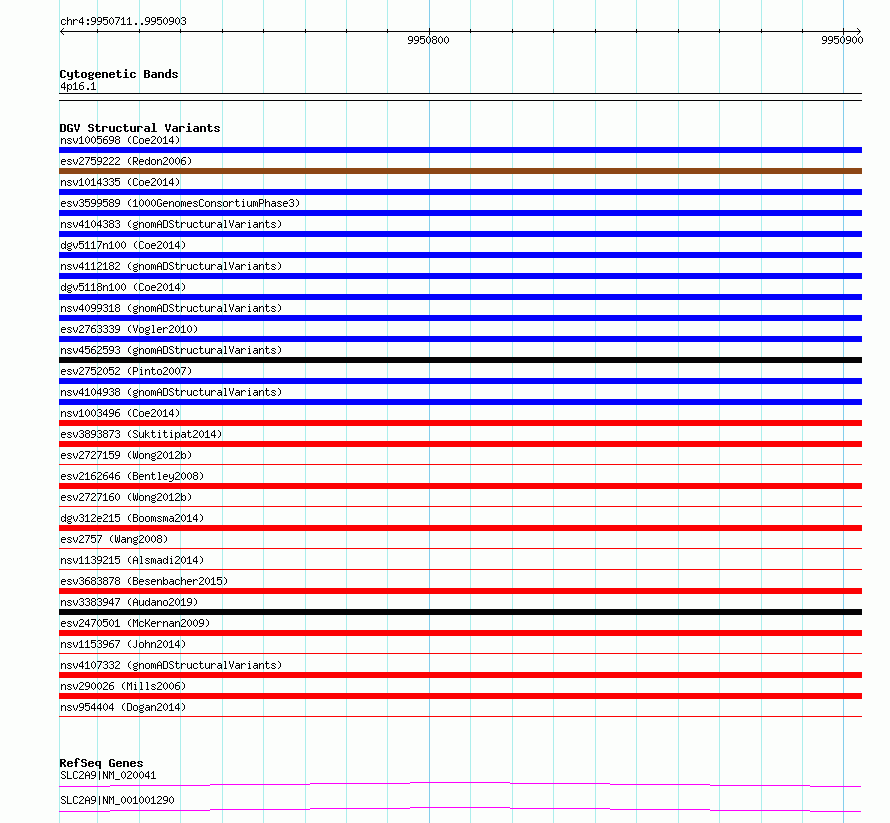Screen dimensions: 890x823
Task: Select nsv4104938 (gnomADStructuralVariants) label
Action: click(171, 392)
